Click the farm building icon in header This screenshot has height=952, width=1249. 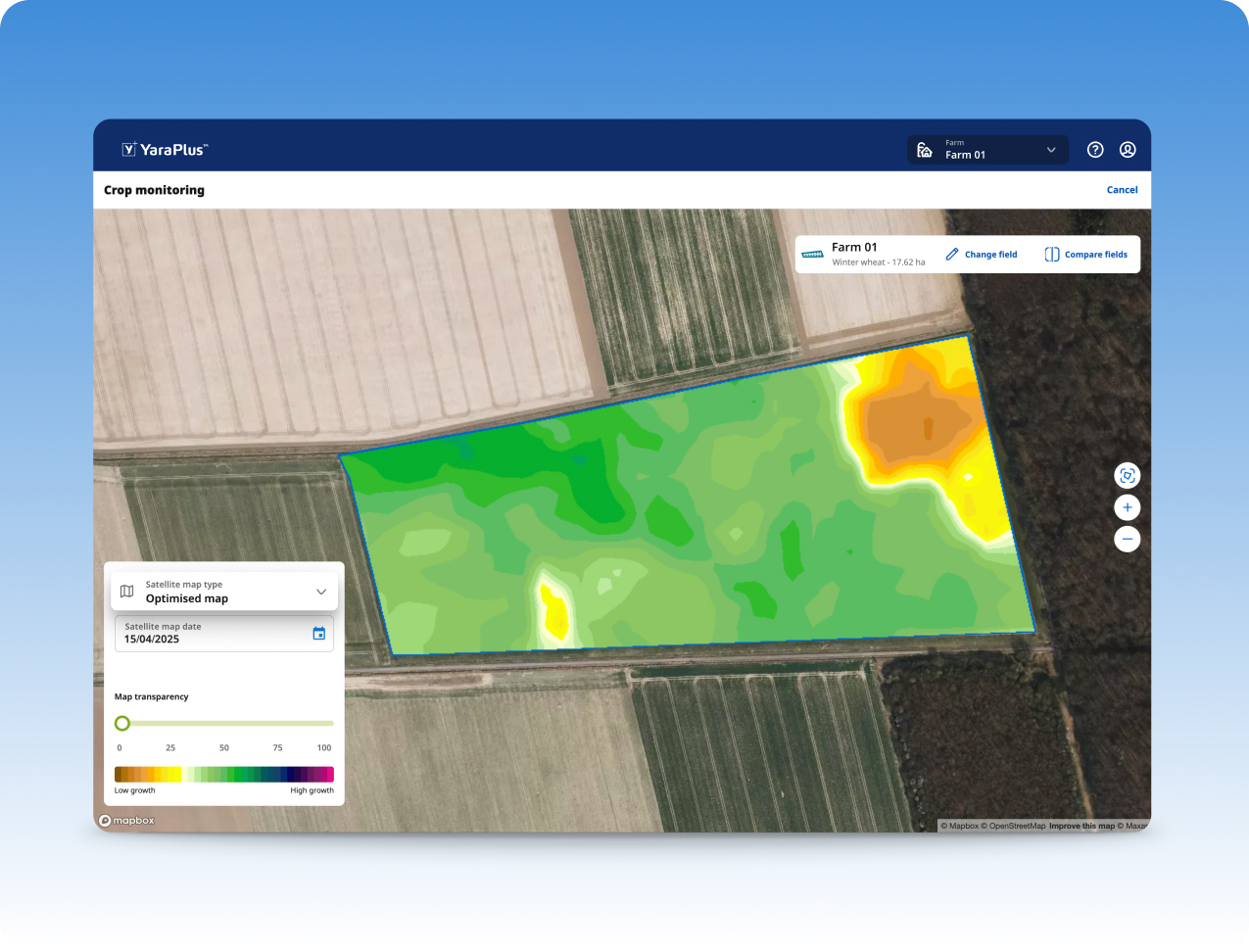924,150
